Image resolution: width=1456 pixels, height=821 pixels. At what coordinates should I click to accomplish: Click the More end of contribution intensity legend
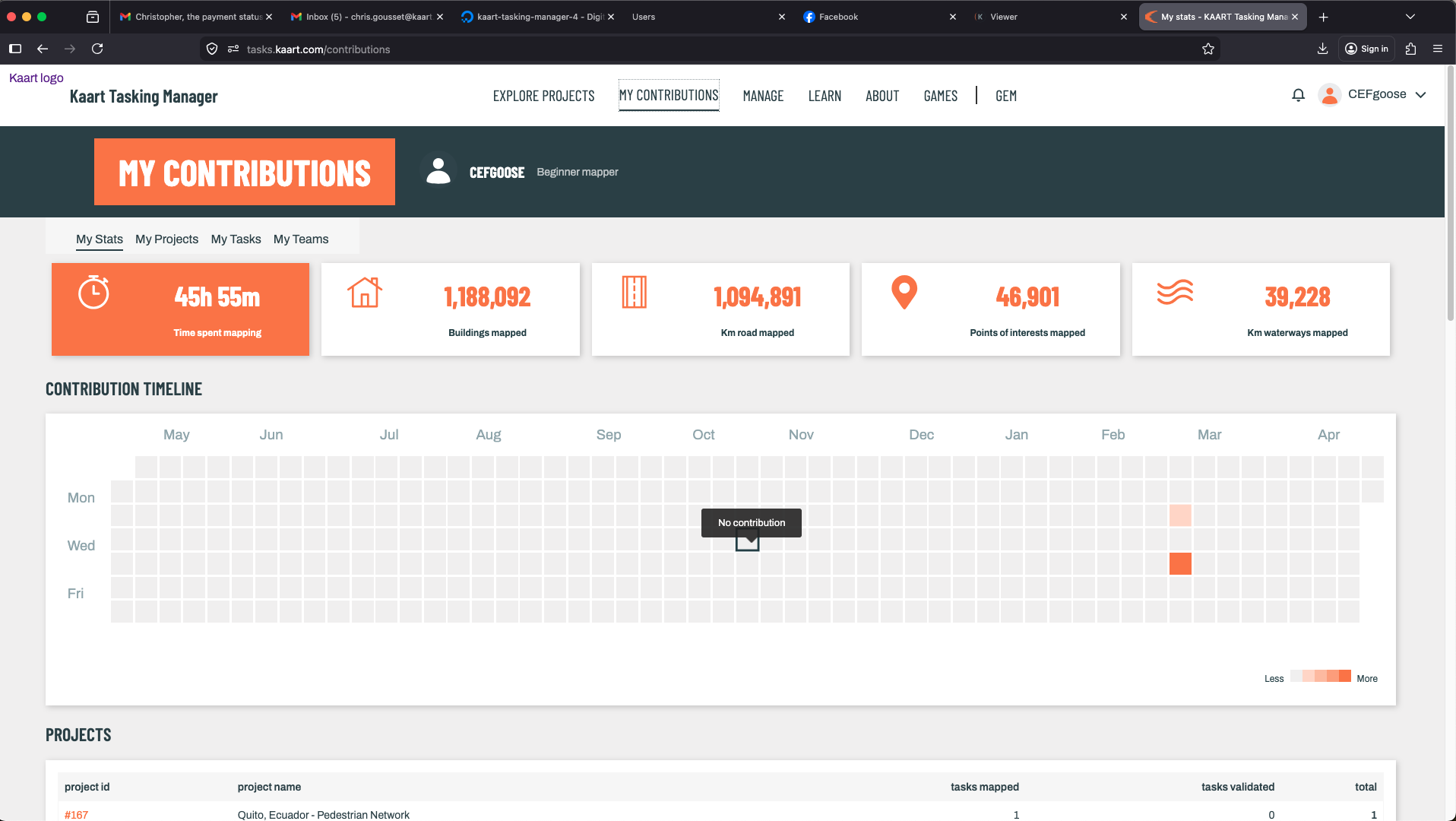1367,678
